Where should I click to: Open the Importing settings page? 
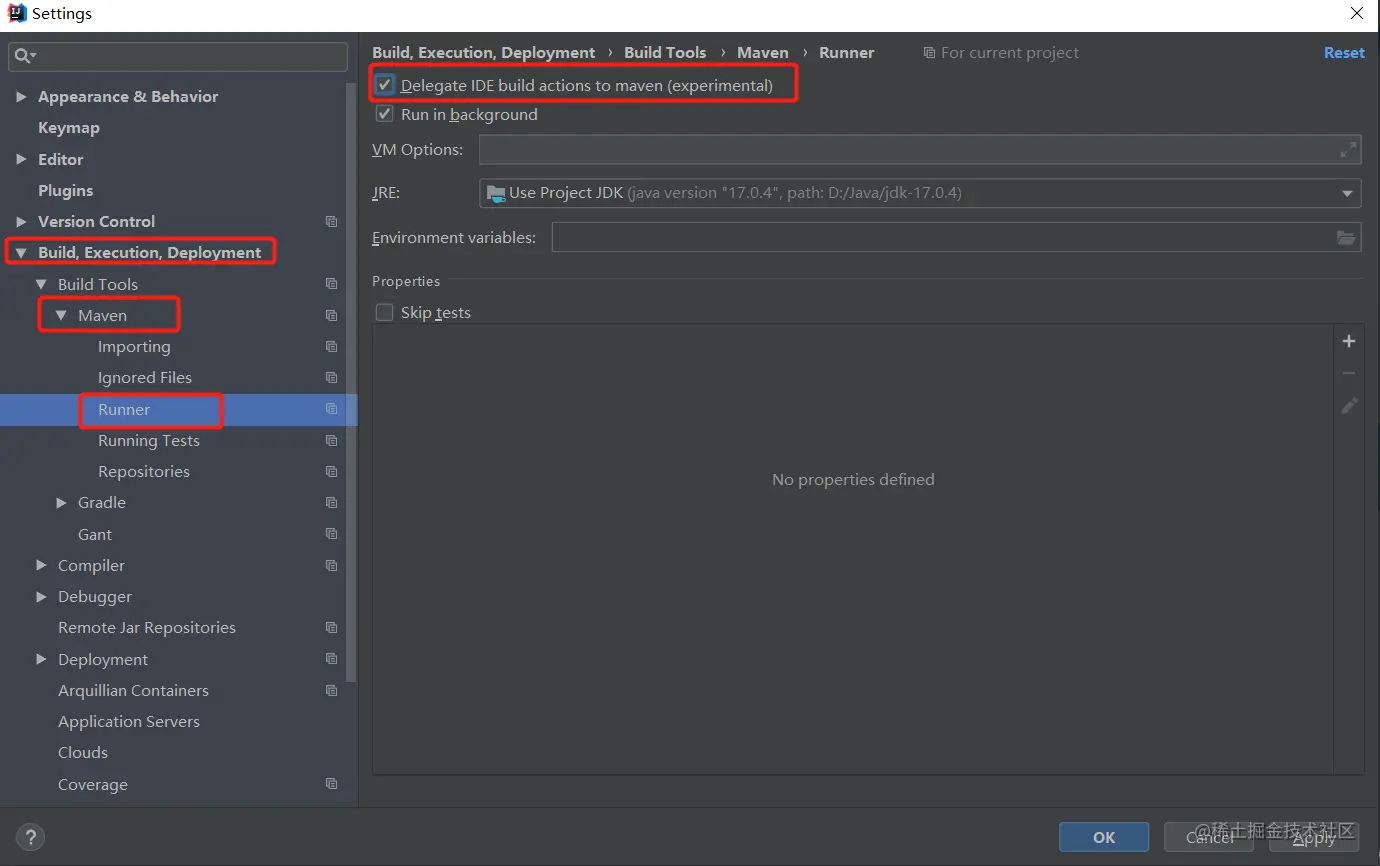point(134,347)
